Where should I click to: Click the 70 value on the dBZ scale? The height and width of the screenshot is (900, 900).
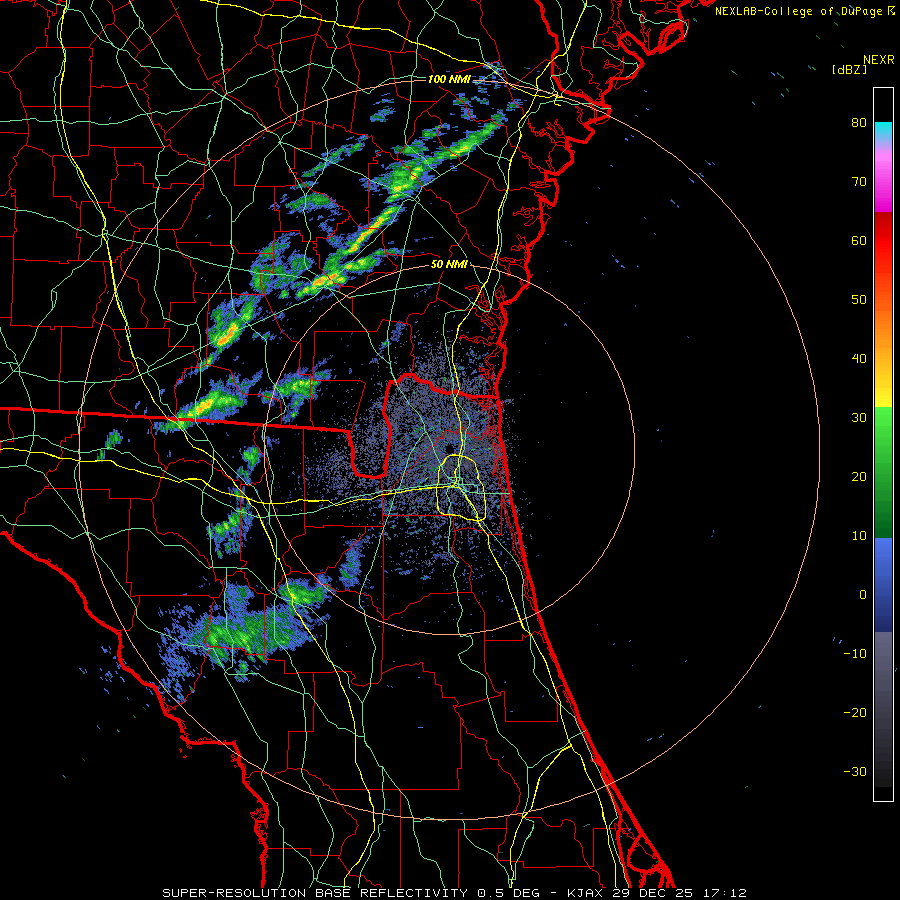[x=859, y=182]
